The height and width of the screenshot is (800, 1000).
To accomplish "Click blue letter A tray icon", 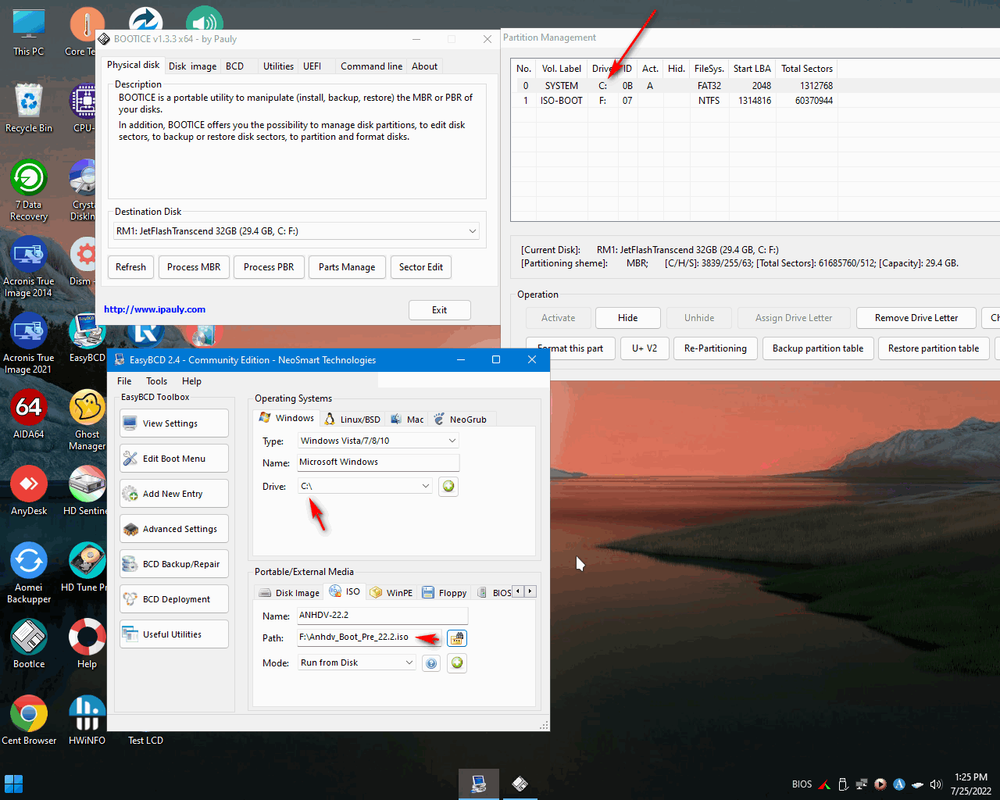I will pyautogui.click(x=899, y=785).
